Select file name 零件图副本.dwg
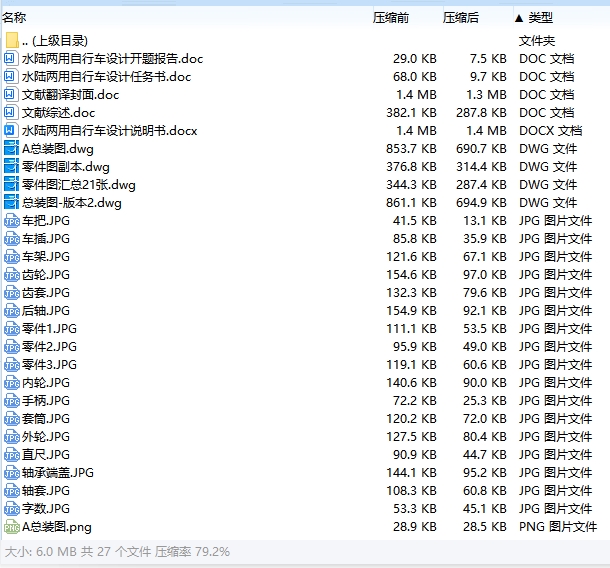Screen dimensions: 610x568 [x=66, y=167]
